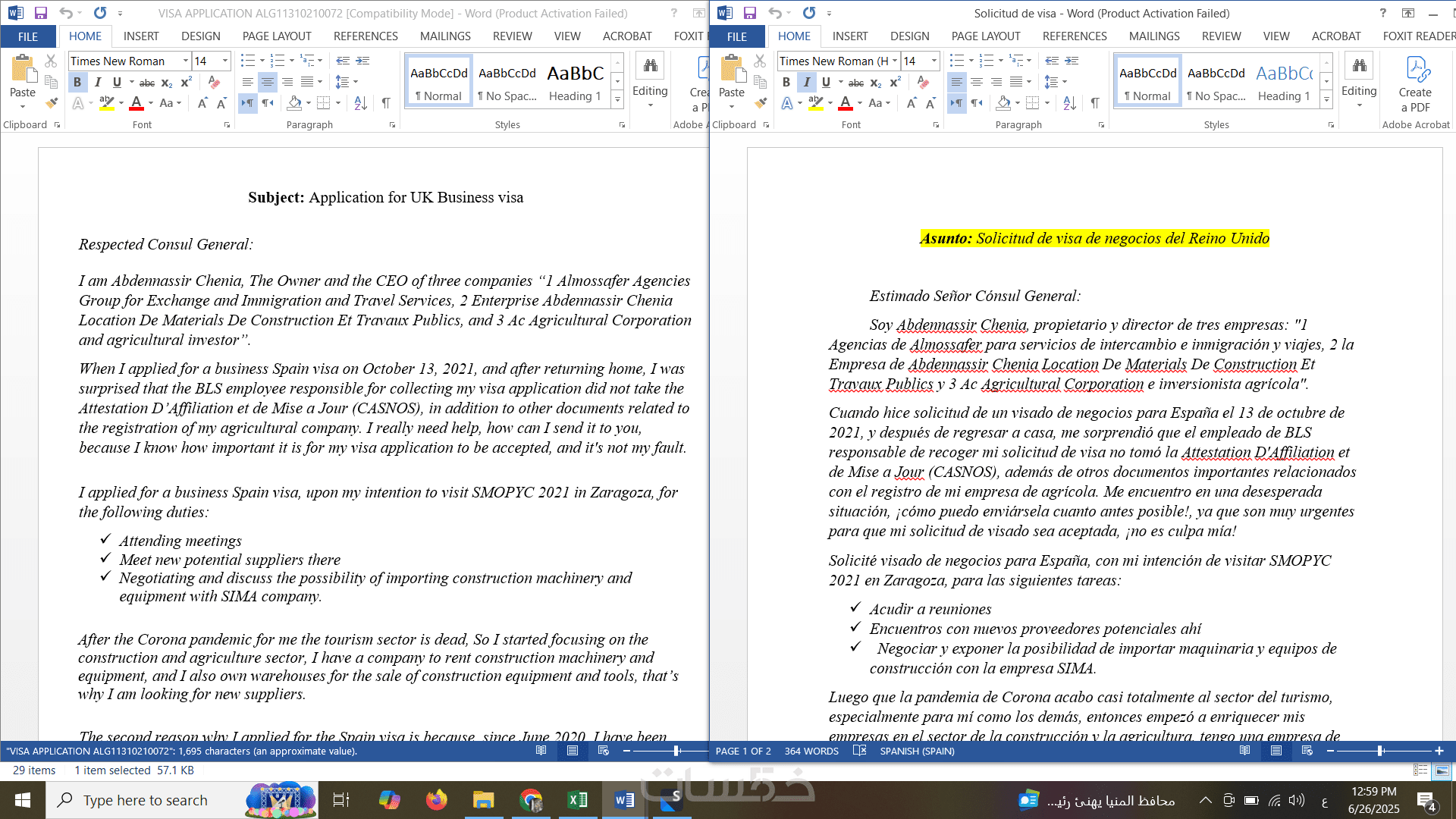The width and height of the screenshot is (1456, 819).
Task: Toggle Bold formatting in left window
Action: (77, 82)
